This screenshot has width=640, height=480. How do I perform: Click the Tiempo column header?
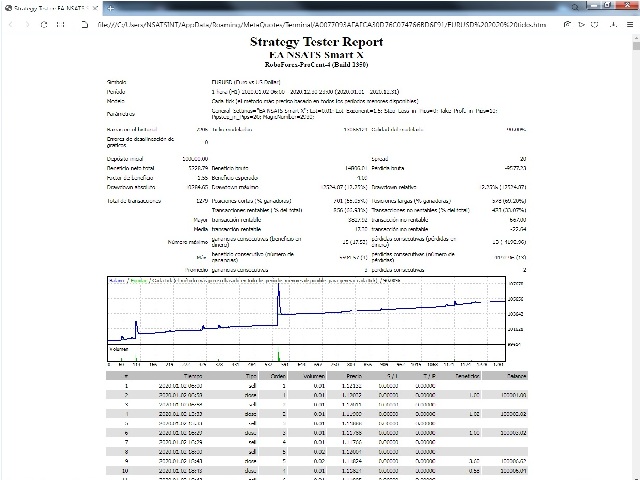[x=193, y=376]
